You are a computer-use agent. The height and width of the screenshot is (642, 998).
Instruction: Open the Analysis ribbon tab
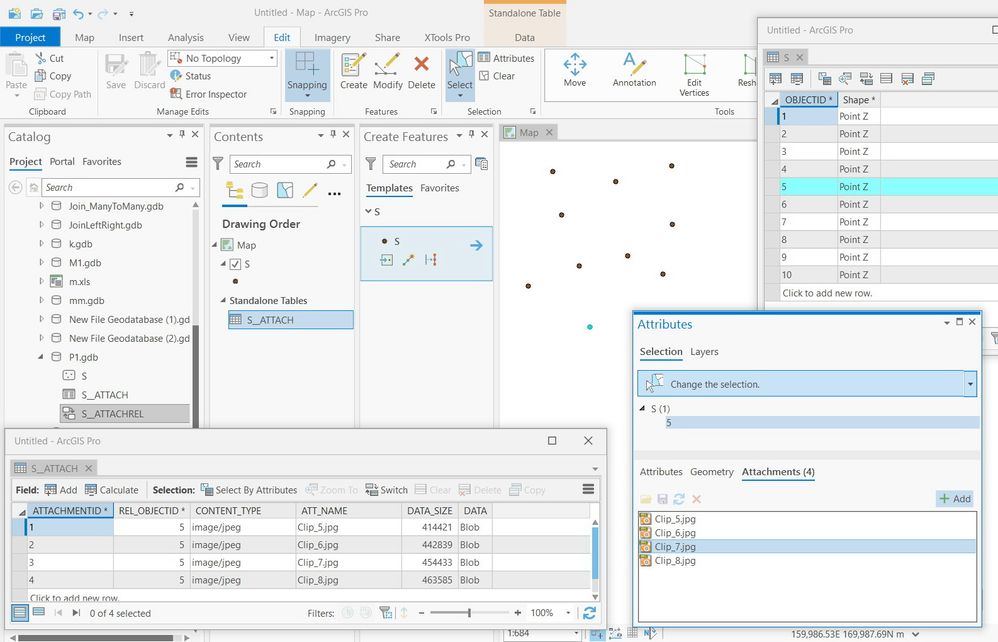(x=185, y=38)
